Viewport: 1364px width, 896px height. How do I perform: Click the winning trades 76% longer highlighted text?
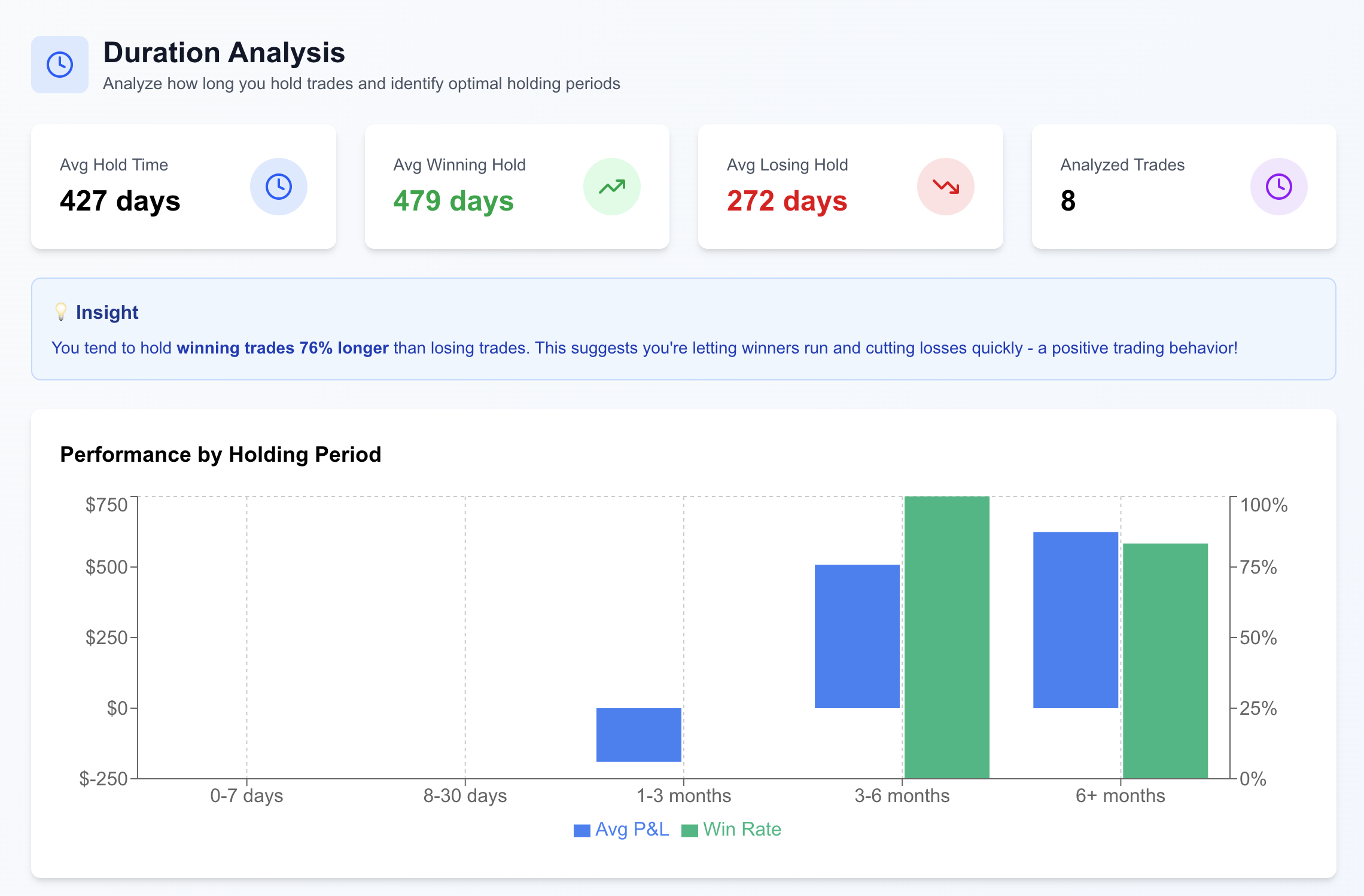pyautogui.click(x=282, y=348)
